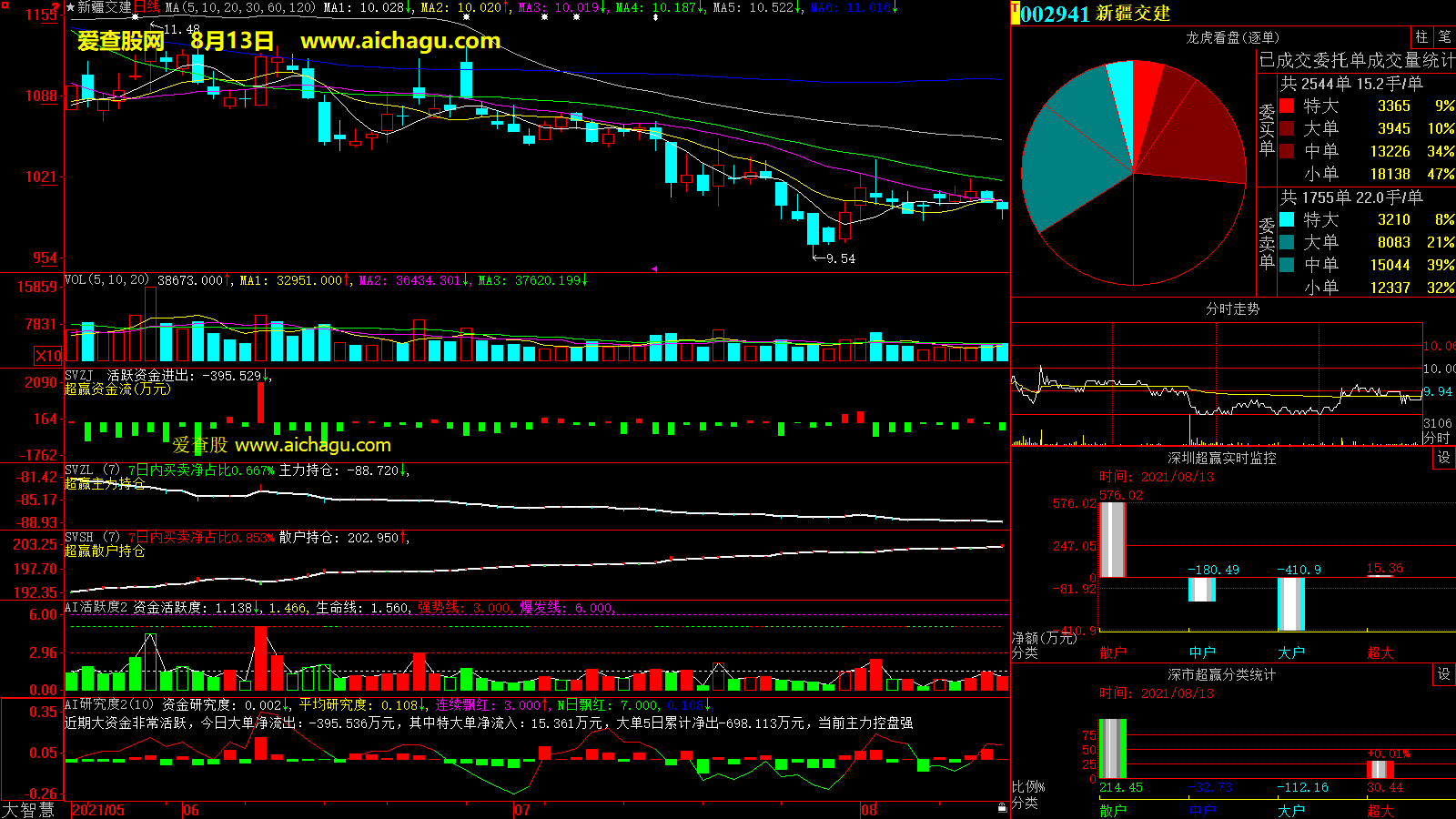This screenshot has height=819, width=1456.
Task: Click the small lock icon at bottom right of chart
Action: pyautogui.click(x=1002, y=807)
